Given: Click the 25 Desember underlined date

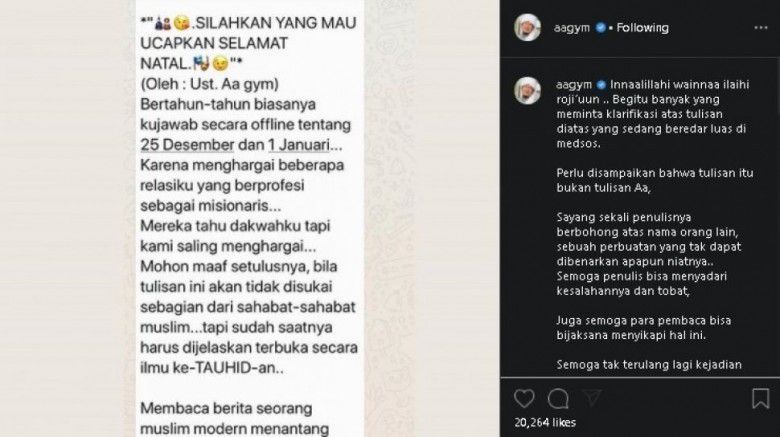Looking at the screenshot, I should click(x=187, y=145).
